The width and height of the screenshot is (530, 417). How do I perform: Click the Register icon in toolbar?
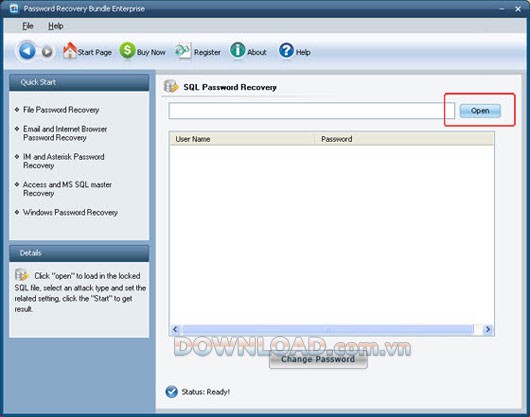[183, 51]
